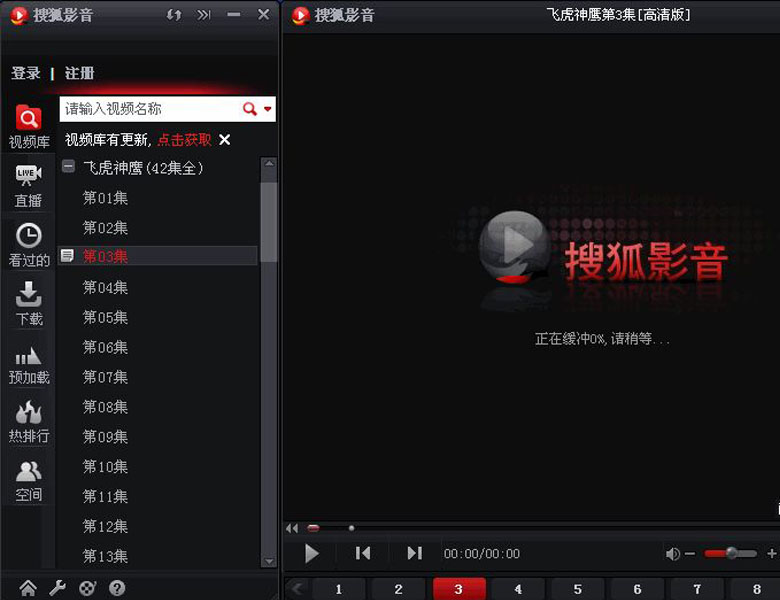
Task: Skip to next episode button
Action: [x=414, y=553]
